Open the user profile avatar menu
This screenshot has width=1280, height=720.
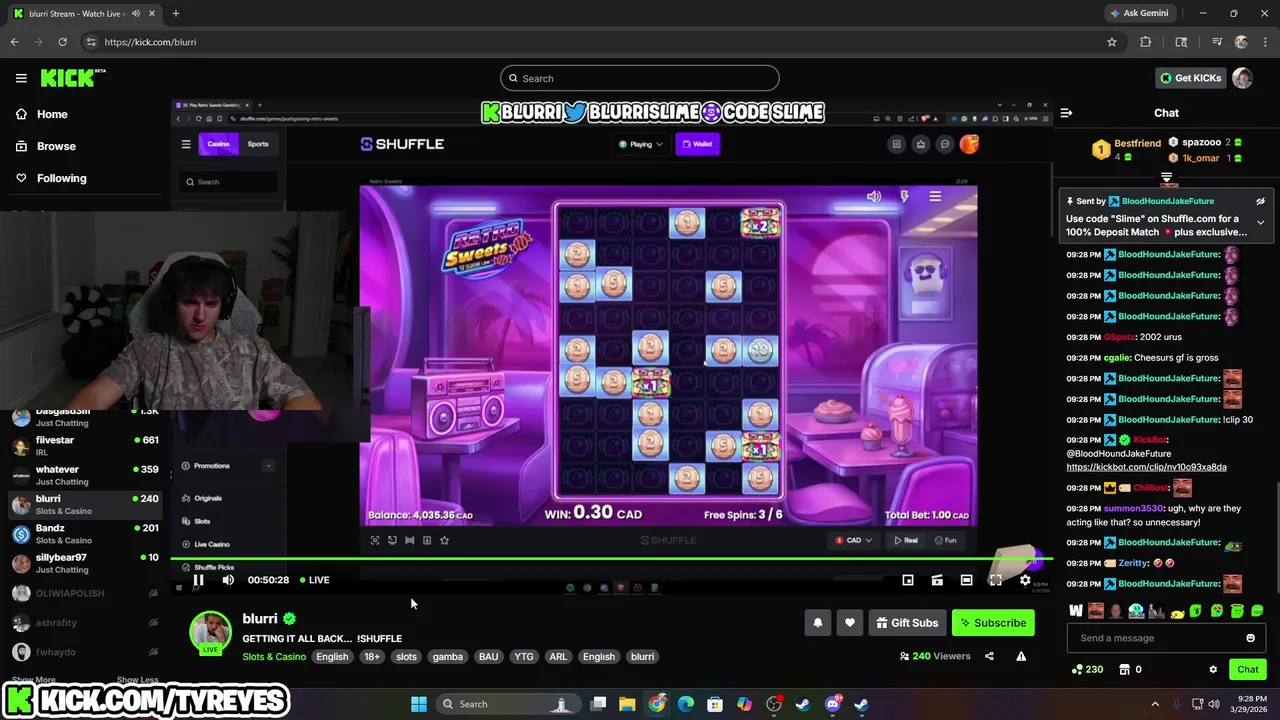(1242, 78)
